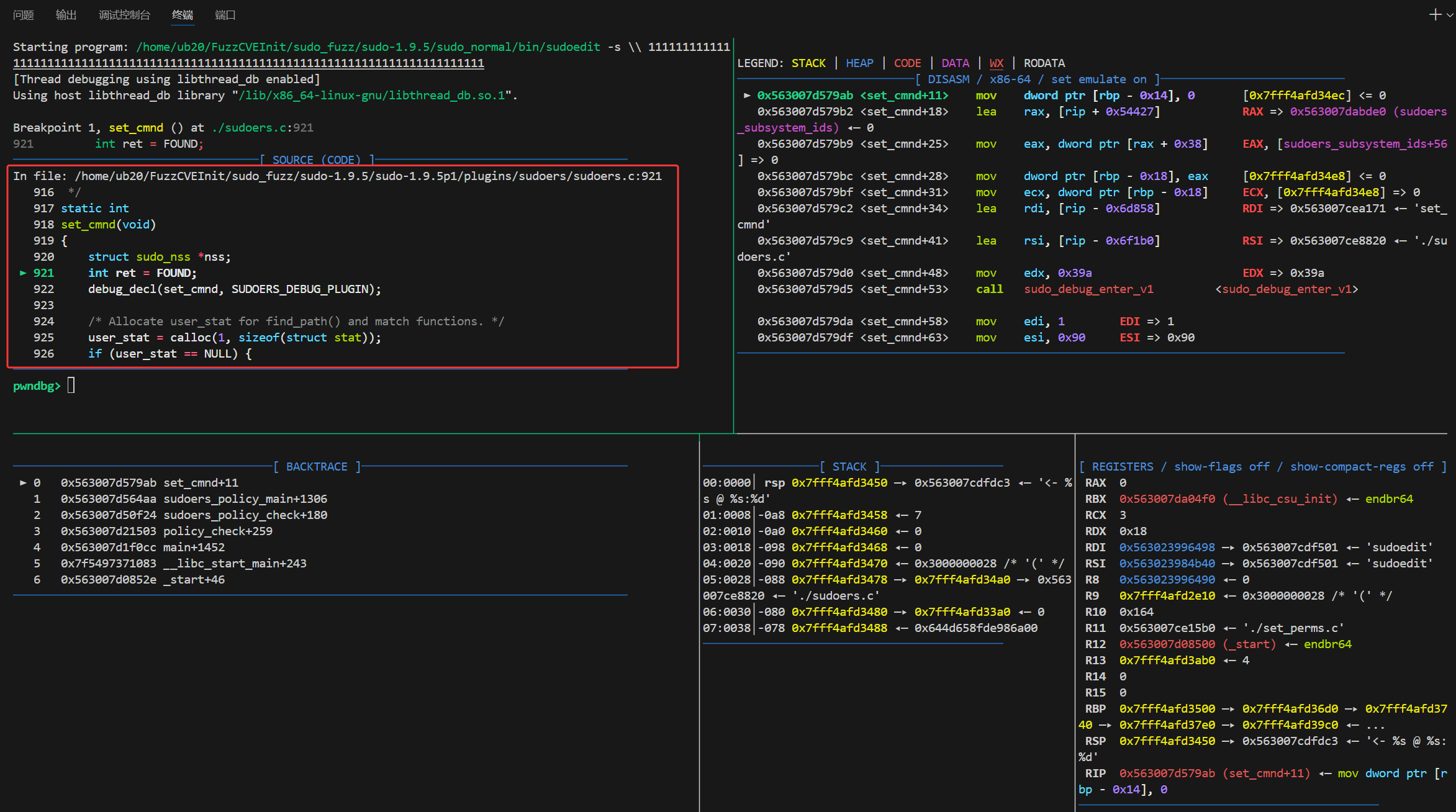Click the plus icon for new terminal

[1435, 14]
